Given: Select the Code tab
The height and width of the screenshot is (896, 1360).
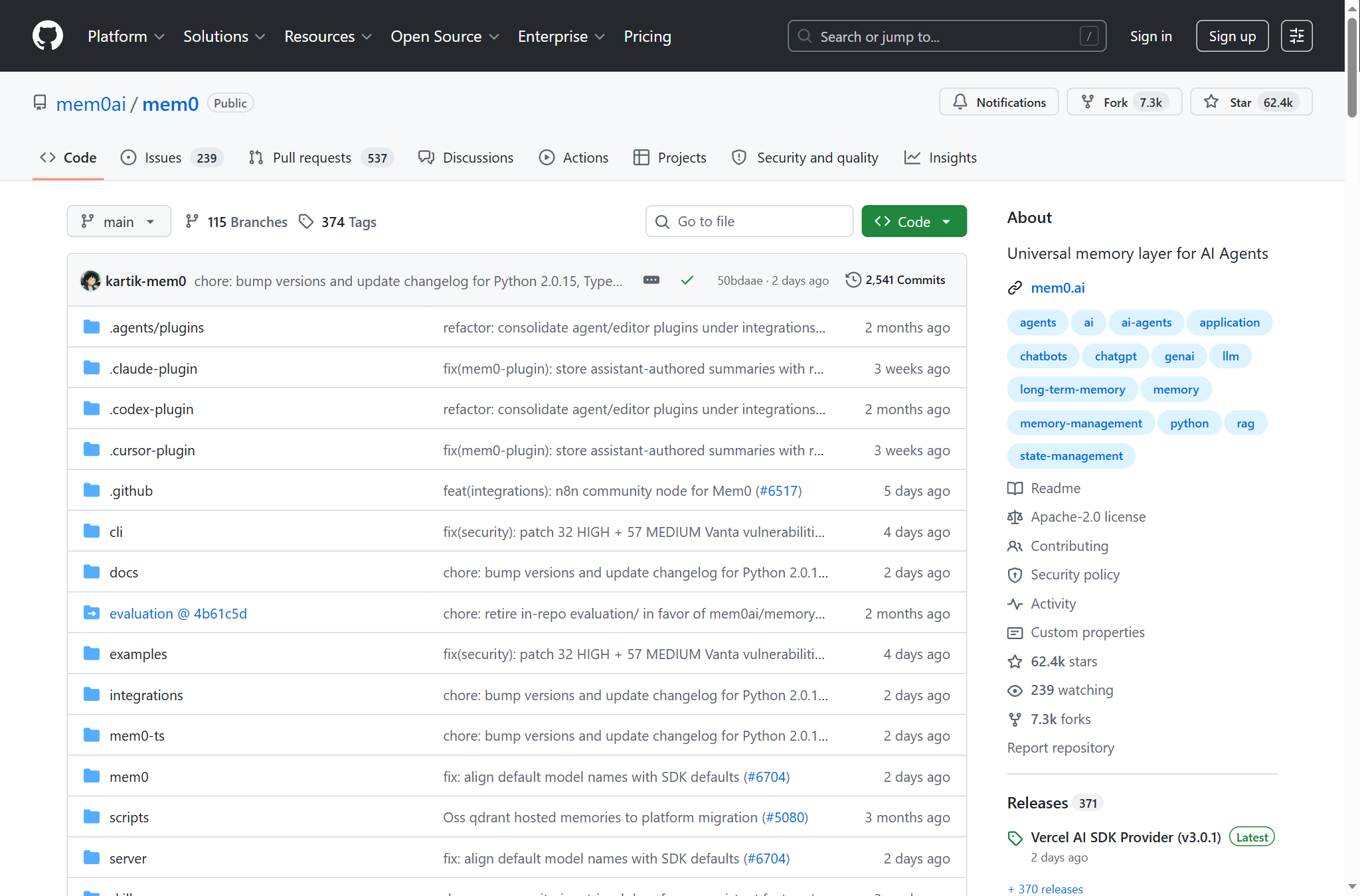Looking at the screenshot, I should 68,158.
